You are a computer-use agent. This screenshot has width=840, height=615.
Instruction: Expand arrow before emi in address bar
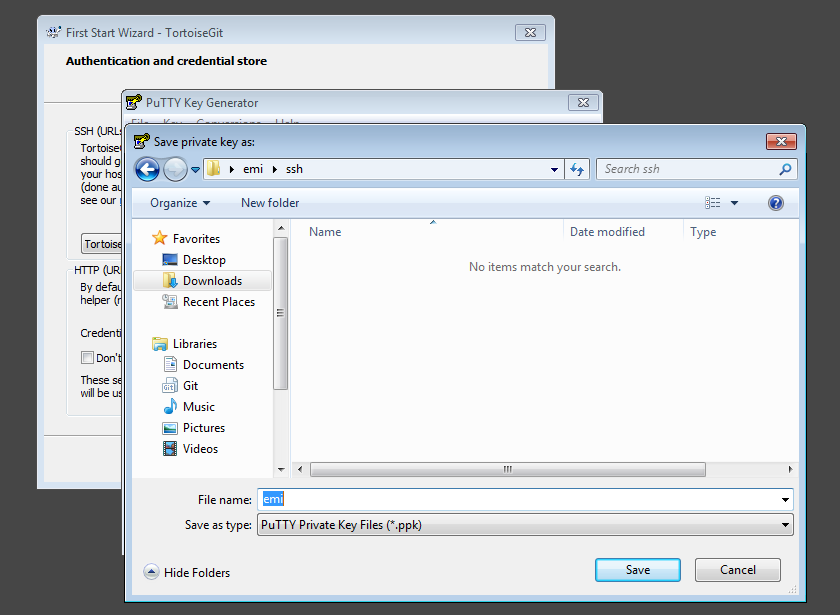pyautogui.click(x=231, y=169)
